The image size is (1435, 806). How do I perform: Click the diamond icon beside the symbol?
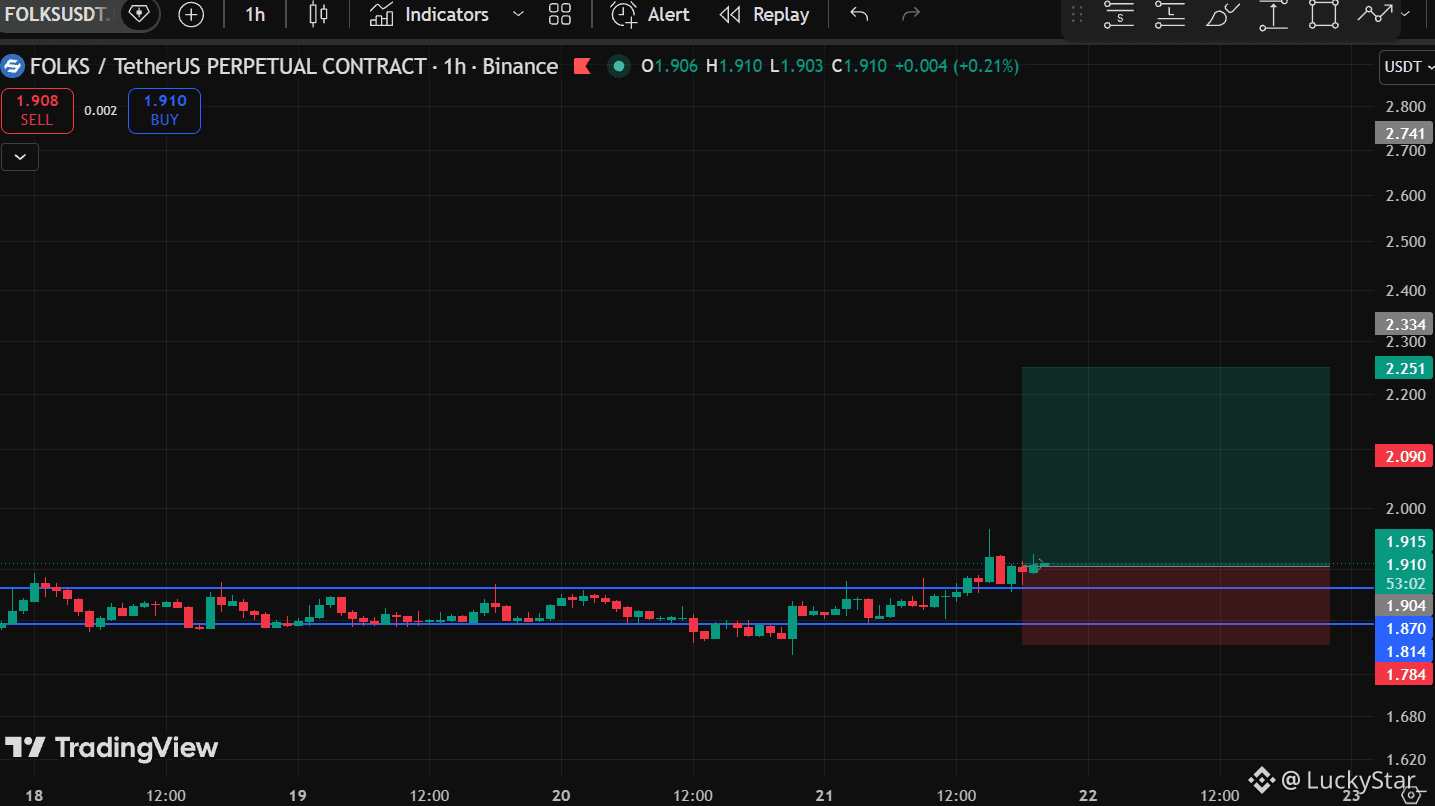(138, 14)
